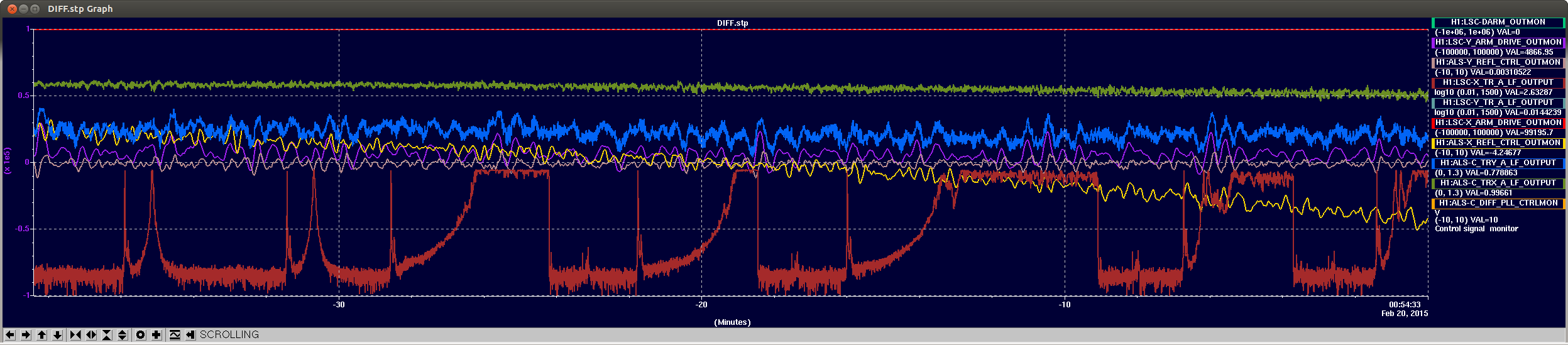Click the plus toolbar icon
The height and width of the screenshot is (345, 1568).
[156, 335]
